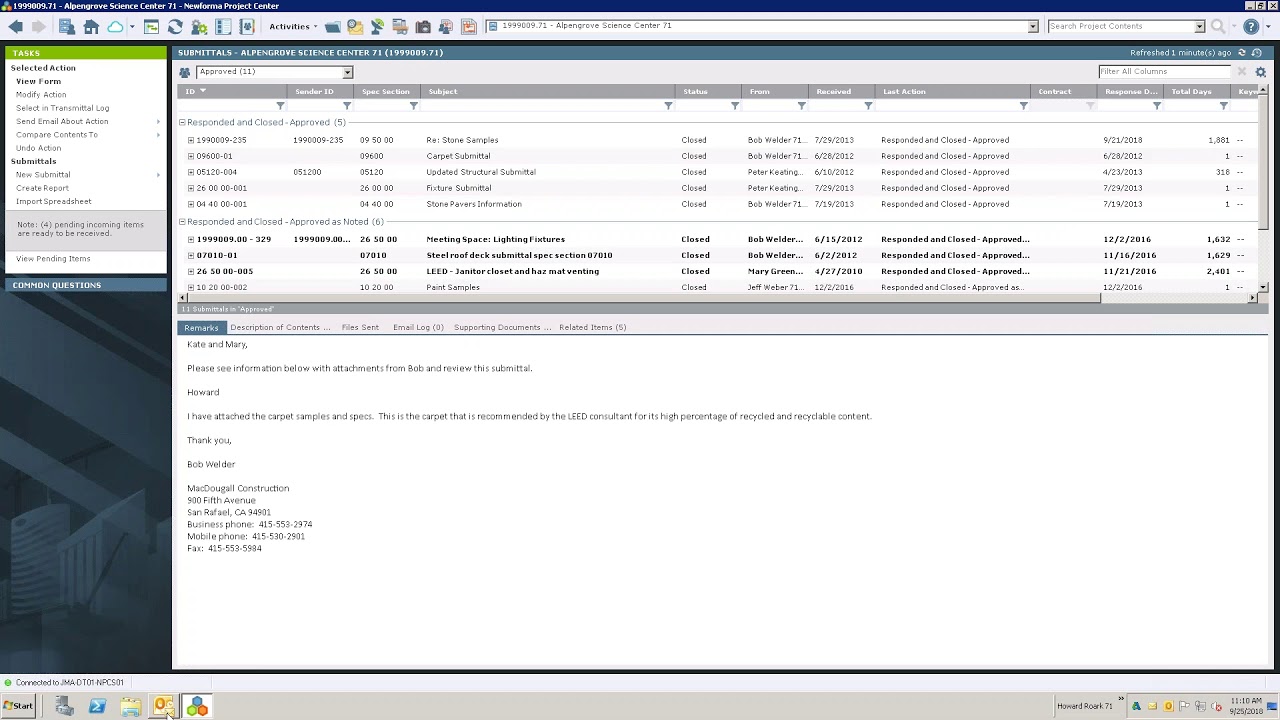1280x720 pixels.
Task: Open the column settings gear icon
Action: (x=1260, y=72)
